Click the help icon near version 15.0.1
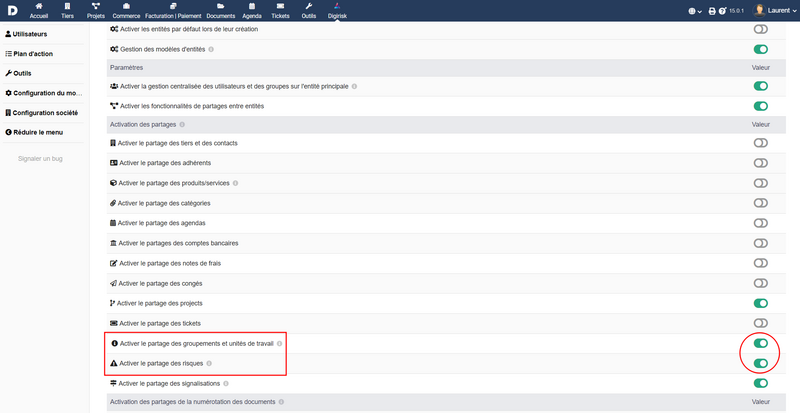800x413 pixels. (722, 11)
